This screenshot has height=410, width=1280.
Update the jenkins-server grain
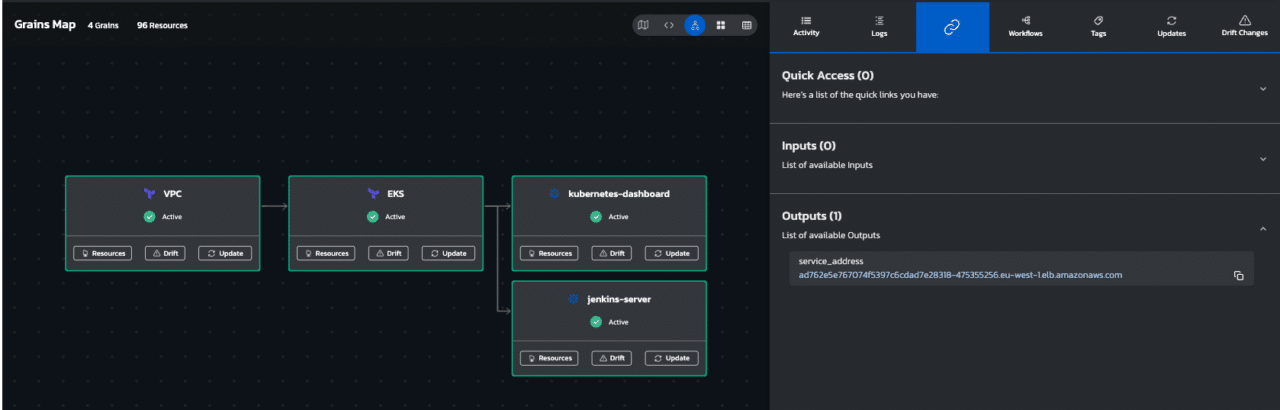[671, 358]
